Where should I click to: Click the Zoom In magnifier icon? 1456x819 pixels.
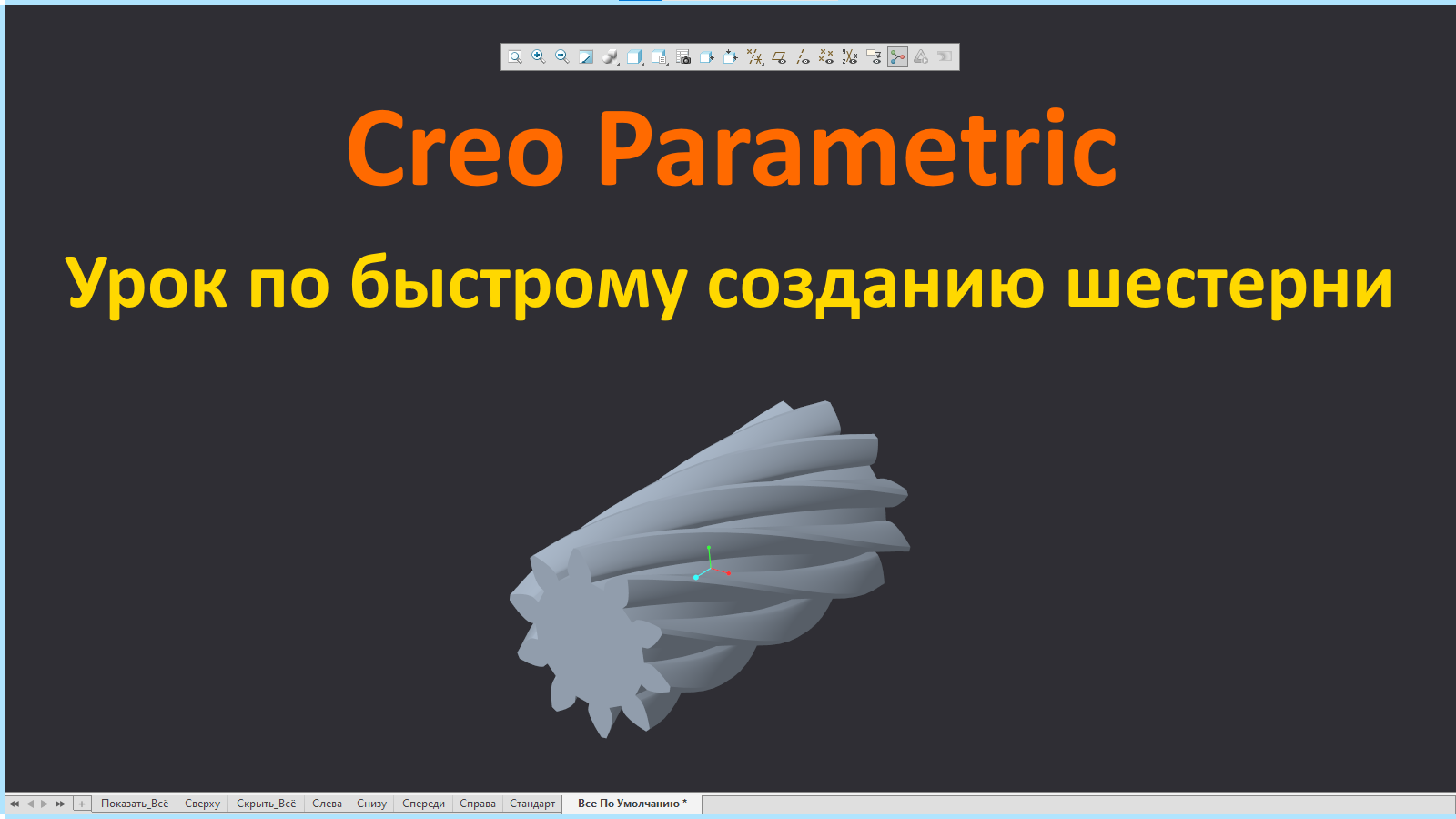(x=539, y=56)
